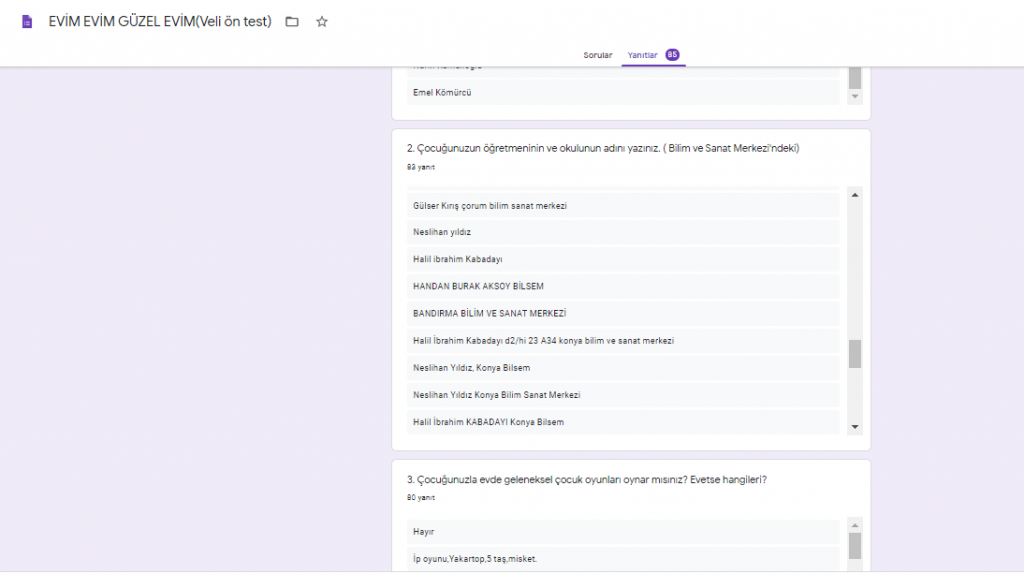Viewport: 1024px width, 574px height.
Task: Select the Yanıtlar tab
Action: [x=642, y=55]
